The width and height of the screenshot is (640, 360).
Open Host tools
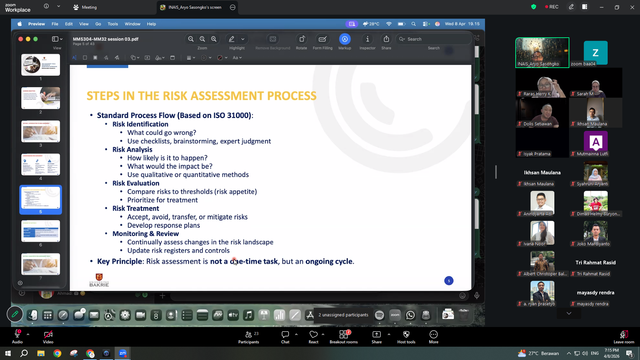pos(406,337)
